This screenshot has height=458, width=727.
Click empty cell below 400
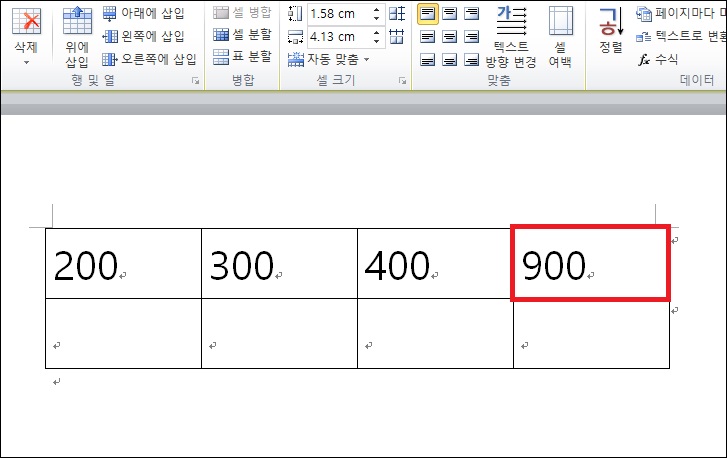(x=435, y=333)
